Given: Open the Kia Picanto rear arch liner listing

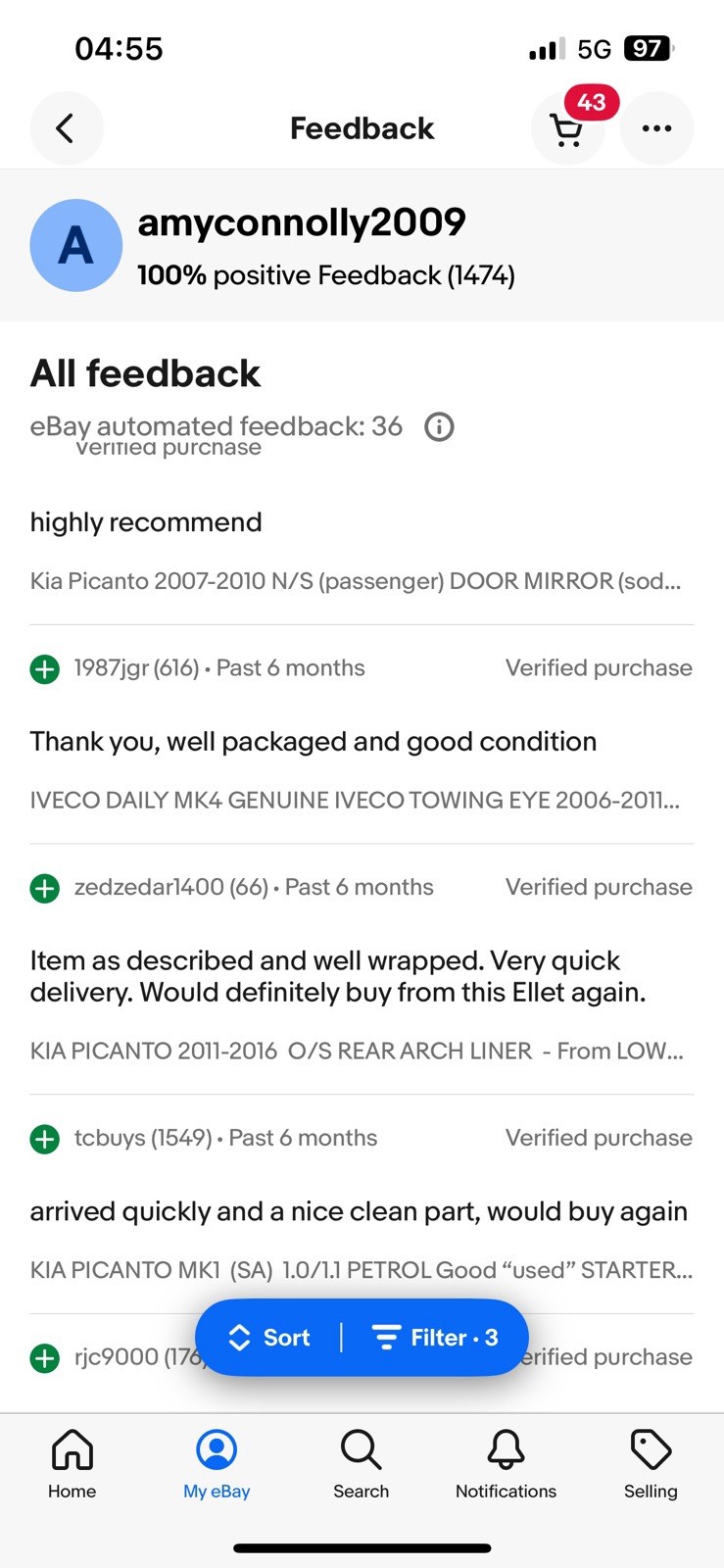Looking at the screenshot, I should [x=357, y=1052].
